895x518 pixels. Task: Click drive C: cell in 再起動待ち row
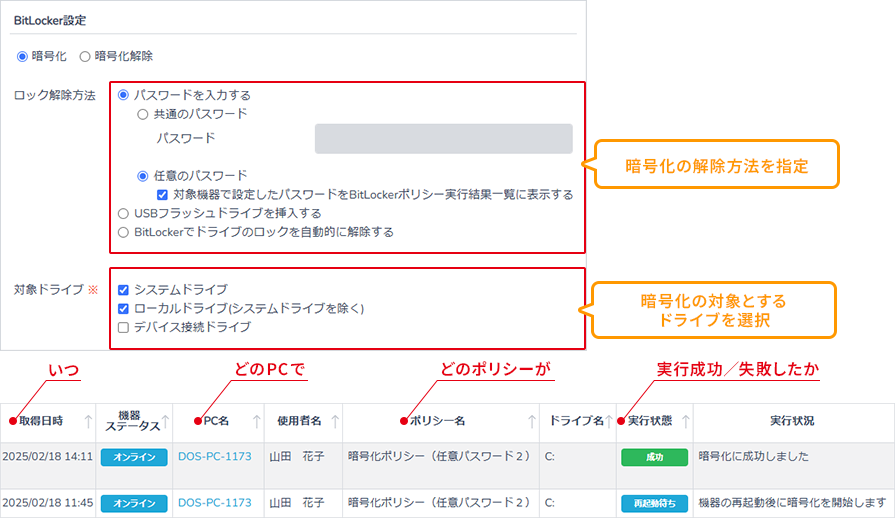pos(549,503)
